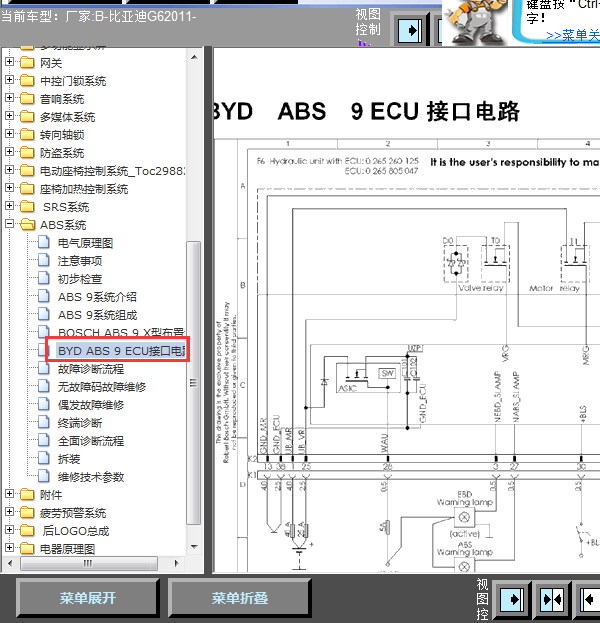Open the 终端诊断 document
The height and width of the screenshot is (623, 600).
click(x=80, y=423)
